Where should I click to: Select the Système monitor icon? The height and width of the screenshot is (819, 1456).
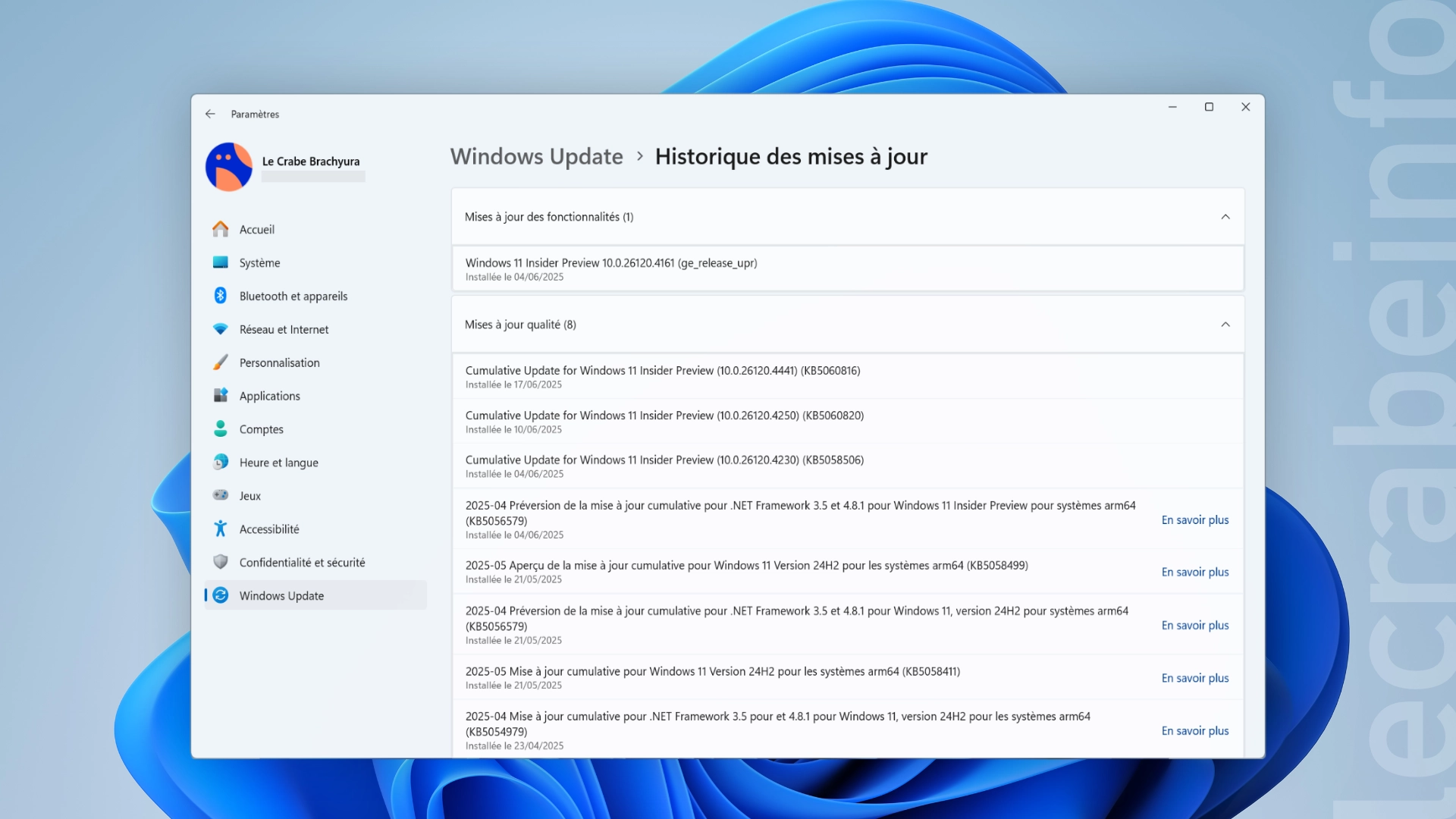click(x=220, y=262)
